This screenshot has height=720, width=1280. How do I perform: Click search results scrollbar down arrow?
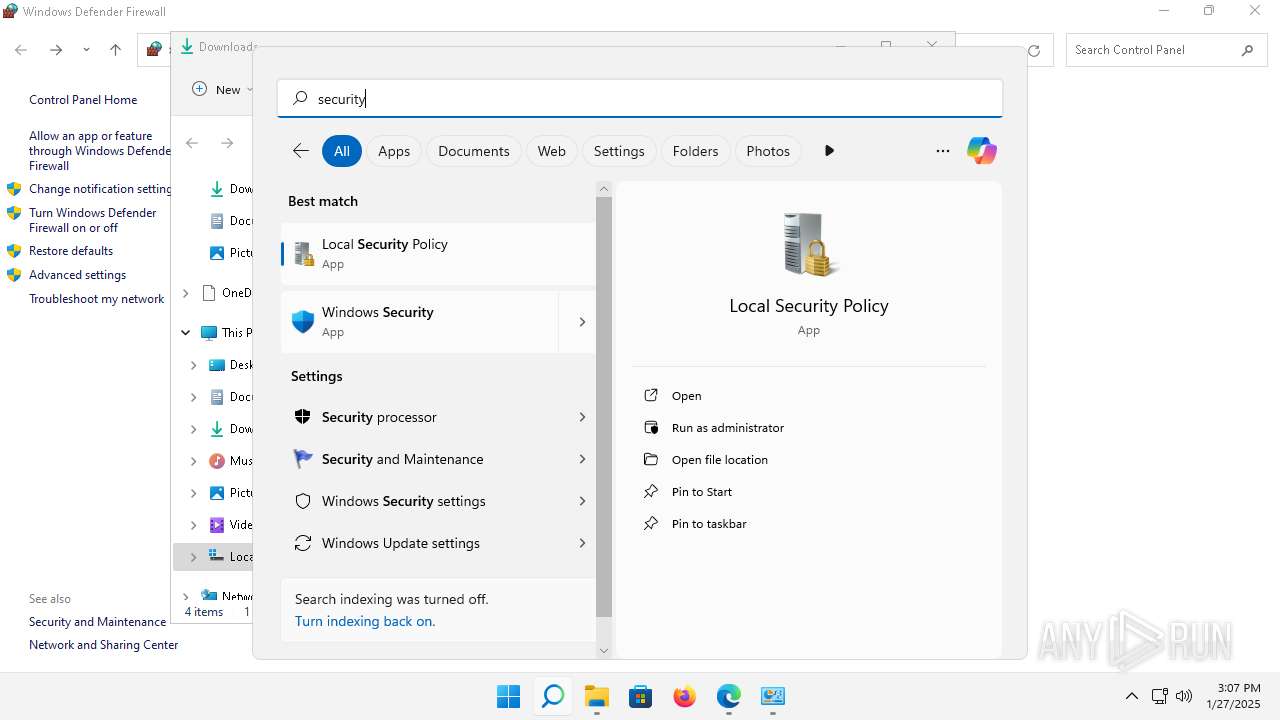[x=603, y=650]
